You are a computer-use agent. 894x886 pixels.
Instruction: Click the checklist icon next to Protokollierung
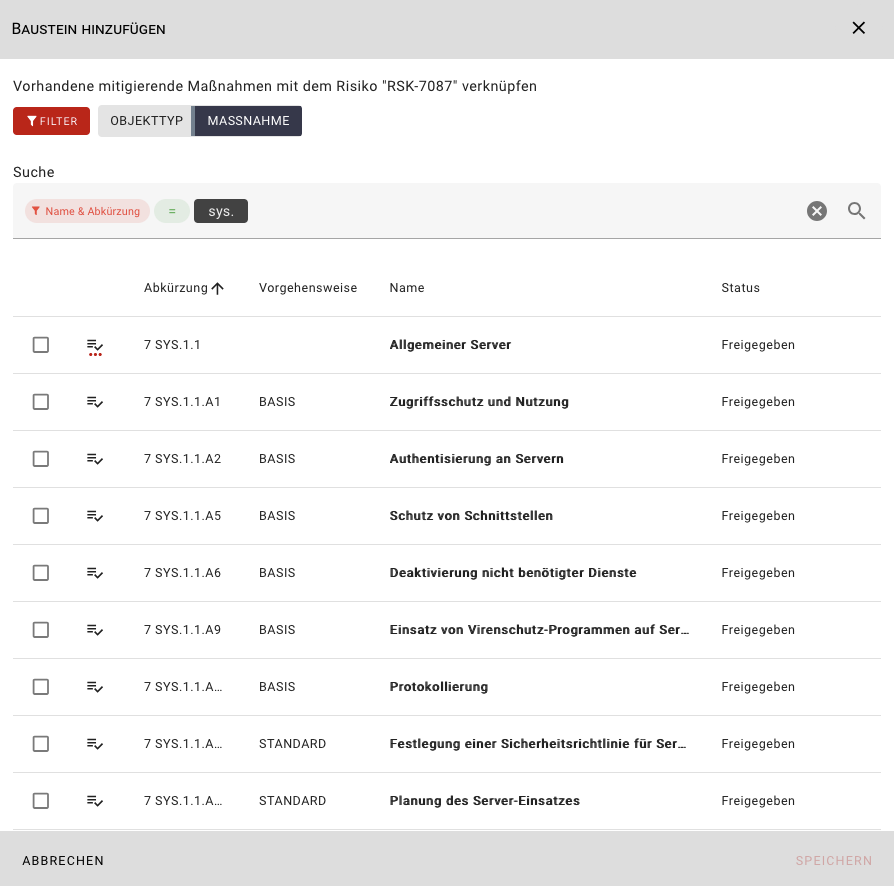click(x=95, y=687)
